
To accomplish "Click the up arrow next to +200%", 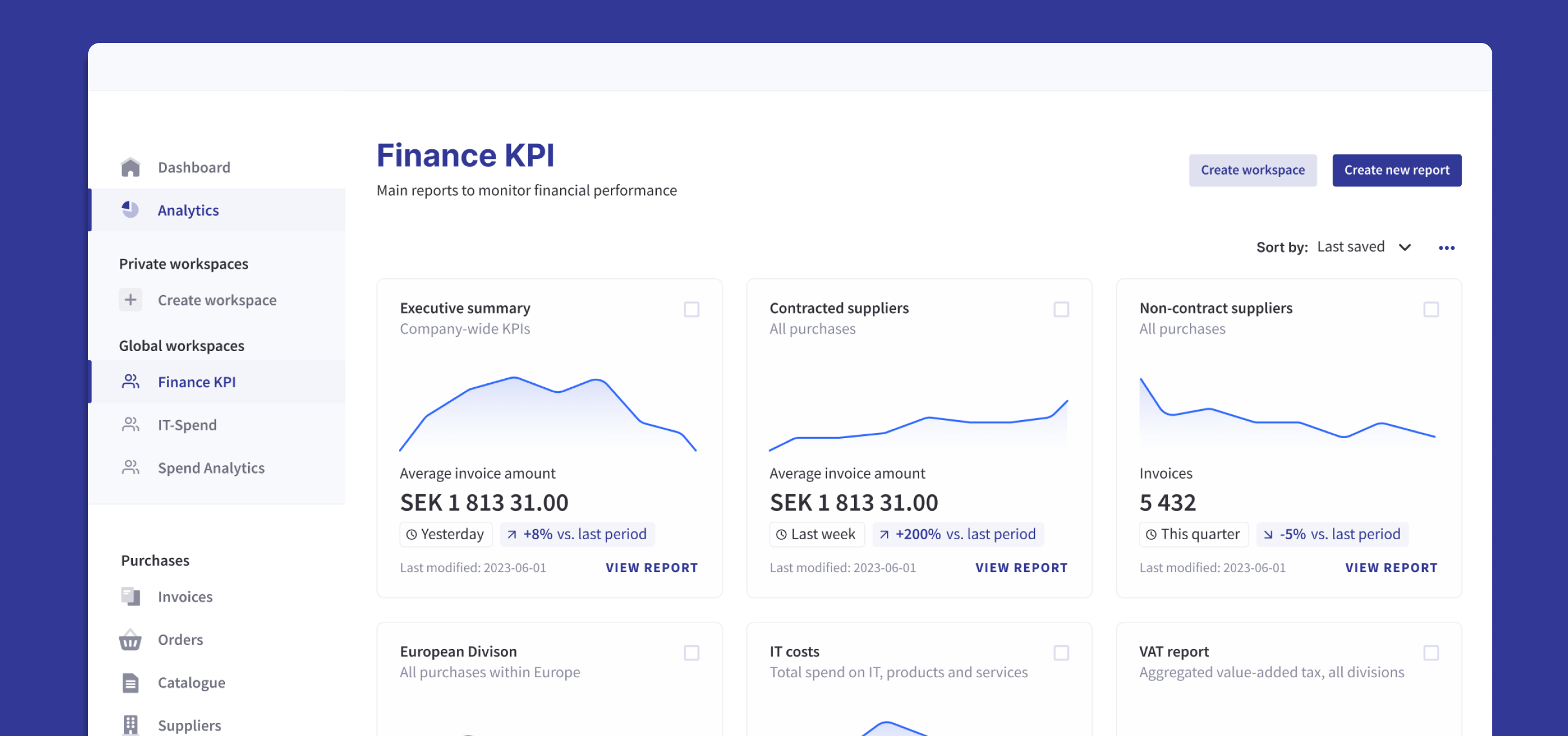I will [884, 534].
